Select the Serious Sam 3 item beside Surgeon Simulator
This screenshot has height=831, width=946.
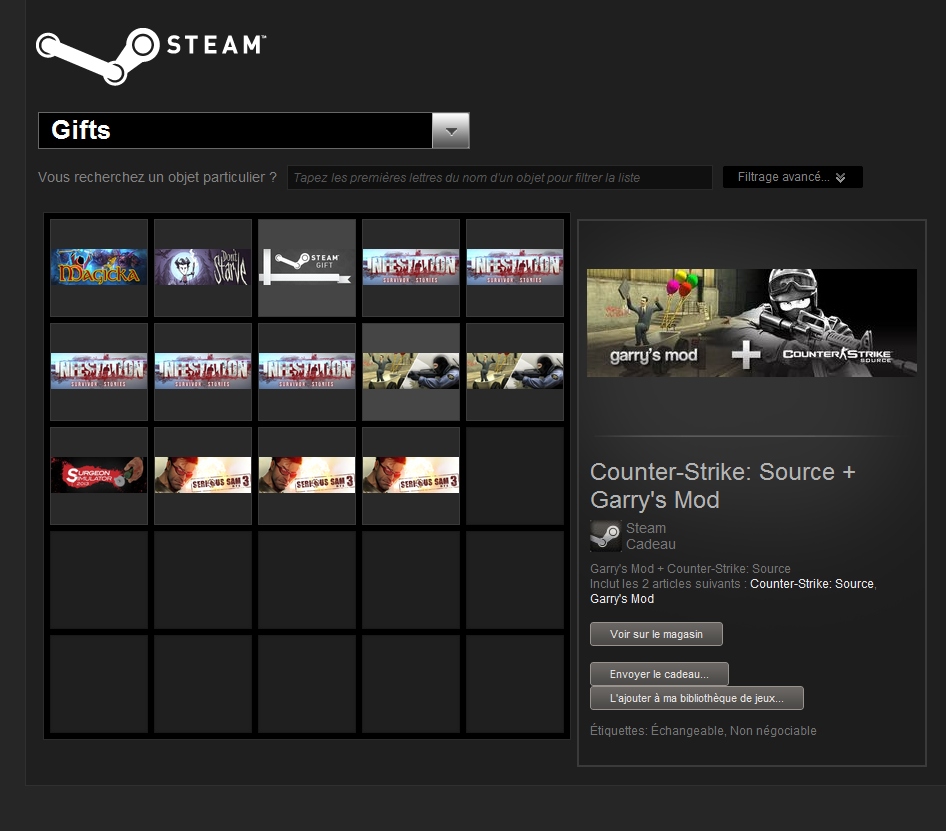203,475
